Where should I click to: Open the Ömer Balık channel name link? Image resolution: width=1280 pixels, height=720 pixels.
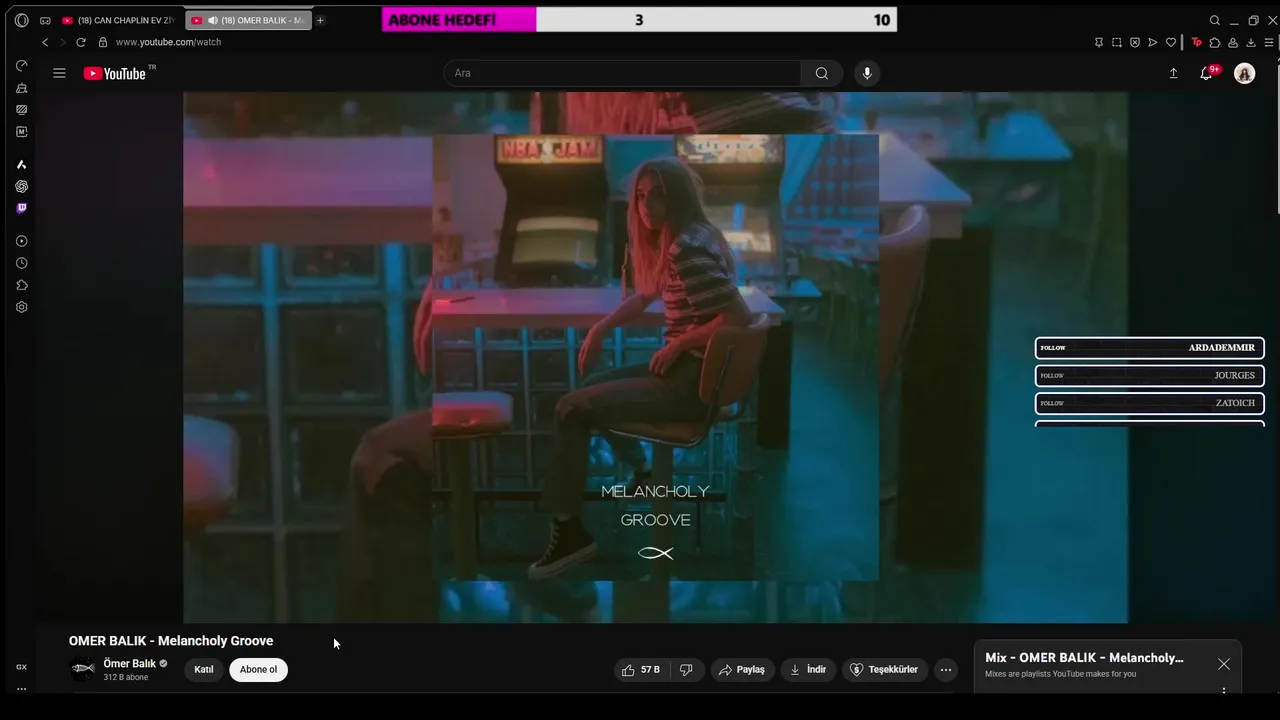[130, 664]
